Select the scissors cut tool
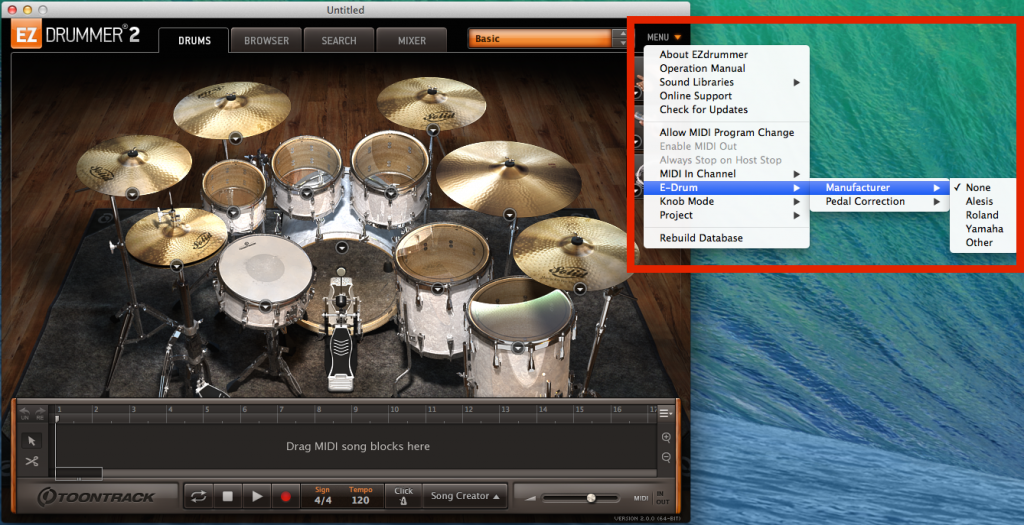 click(x=31, y=461)
